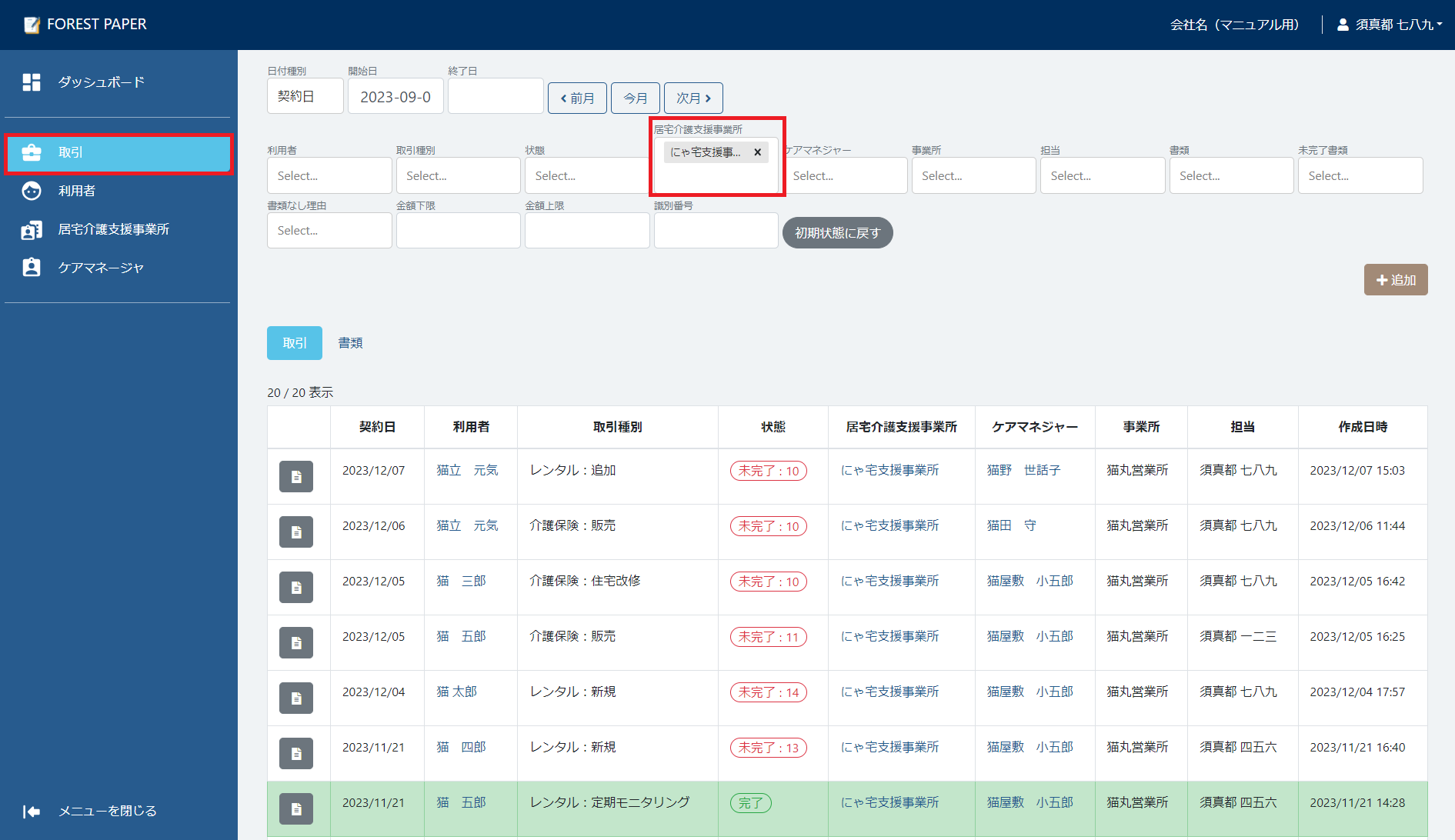Open the Dashboard icon in sidebar
Image resolution: width=1455 pixels, height=840 pixels.
(32, 82)
